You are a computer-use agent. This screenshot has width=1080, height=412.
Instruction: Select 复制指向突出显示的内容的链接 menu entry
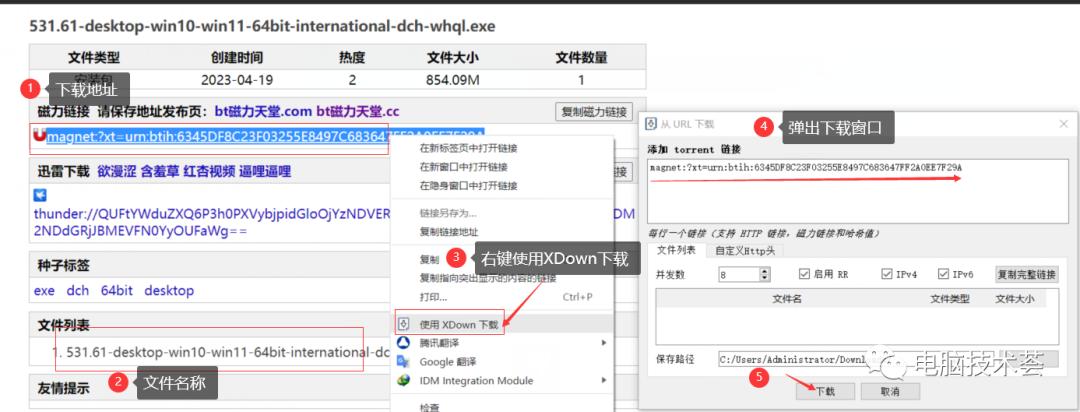[x=488, y=278]
